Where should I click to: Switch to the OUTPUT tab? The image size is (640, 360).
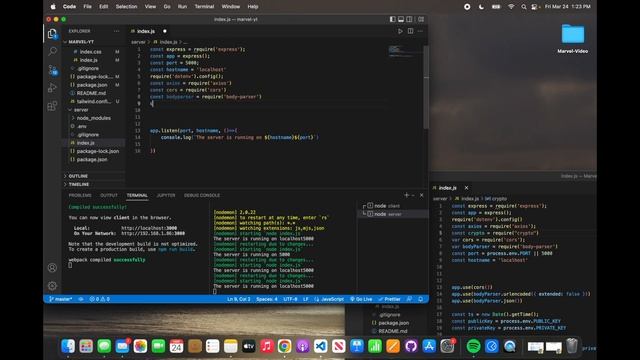tap(109, 195)
